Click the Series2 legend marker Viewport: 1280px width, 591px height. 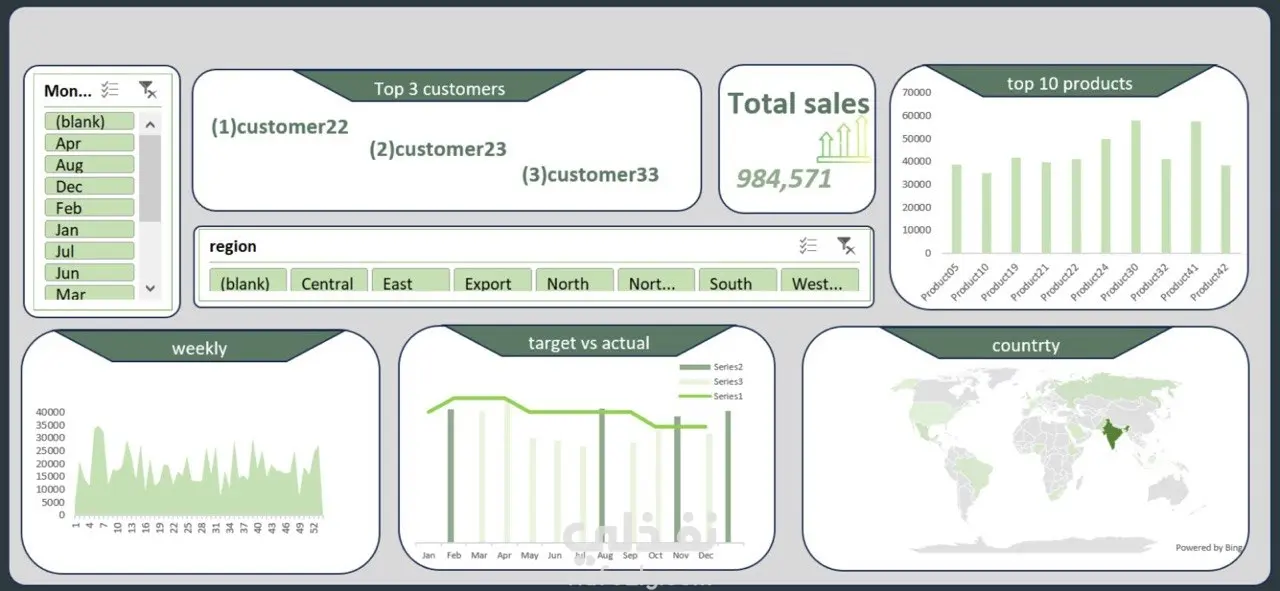693,367
